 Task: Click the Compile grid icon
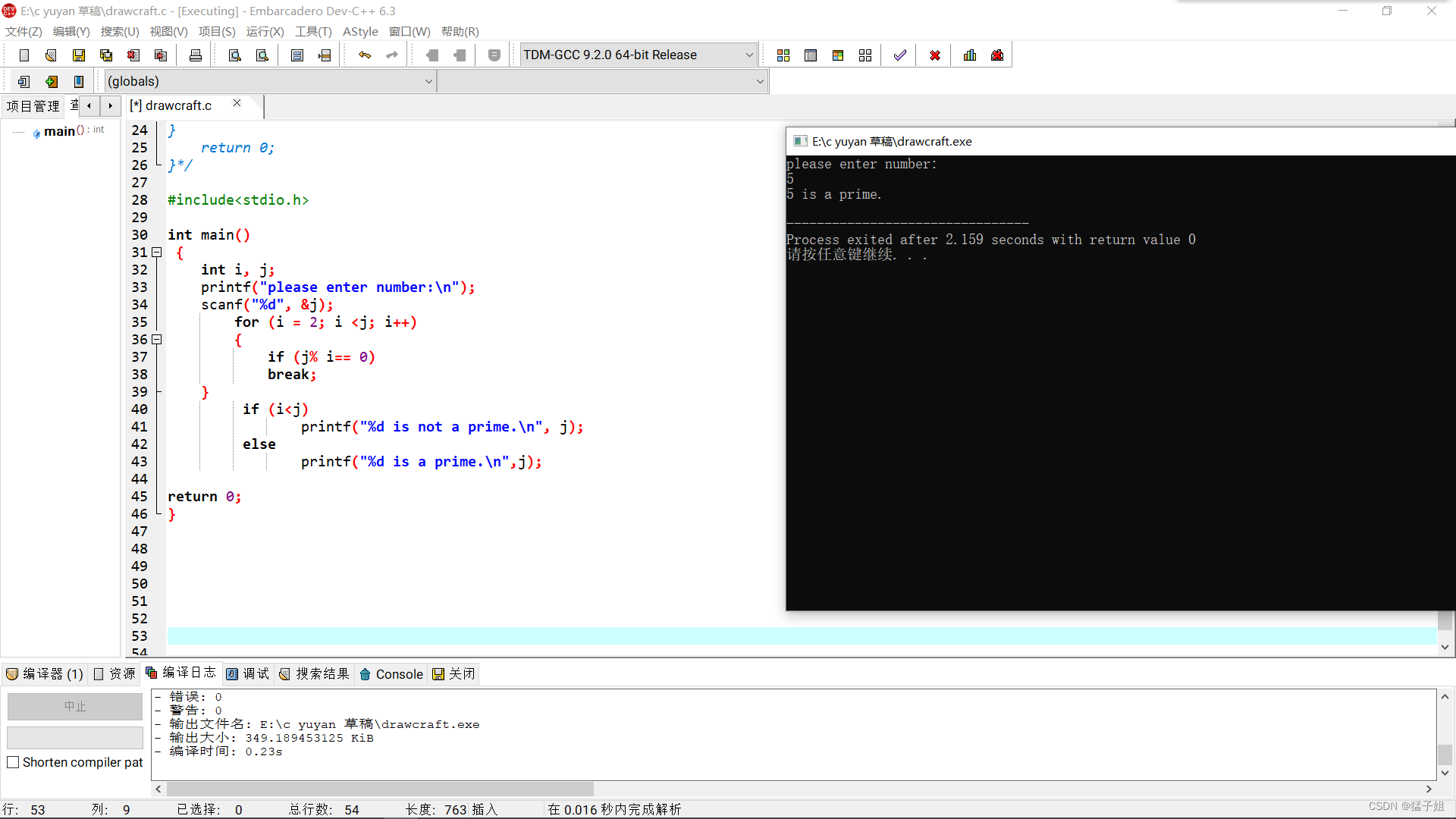click(x=783, y=55)
